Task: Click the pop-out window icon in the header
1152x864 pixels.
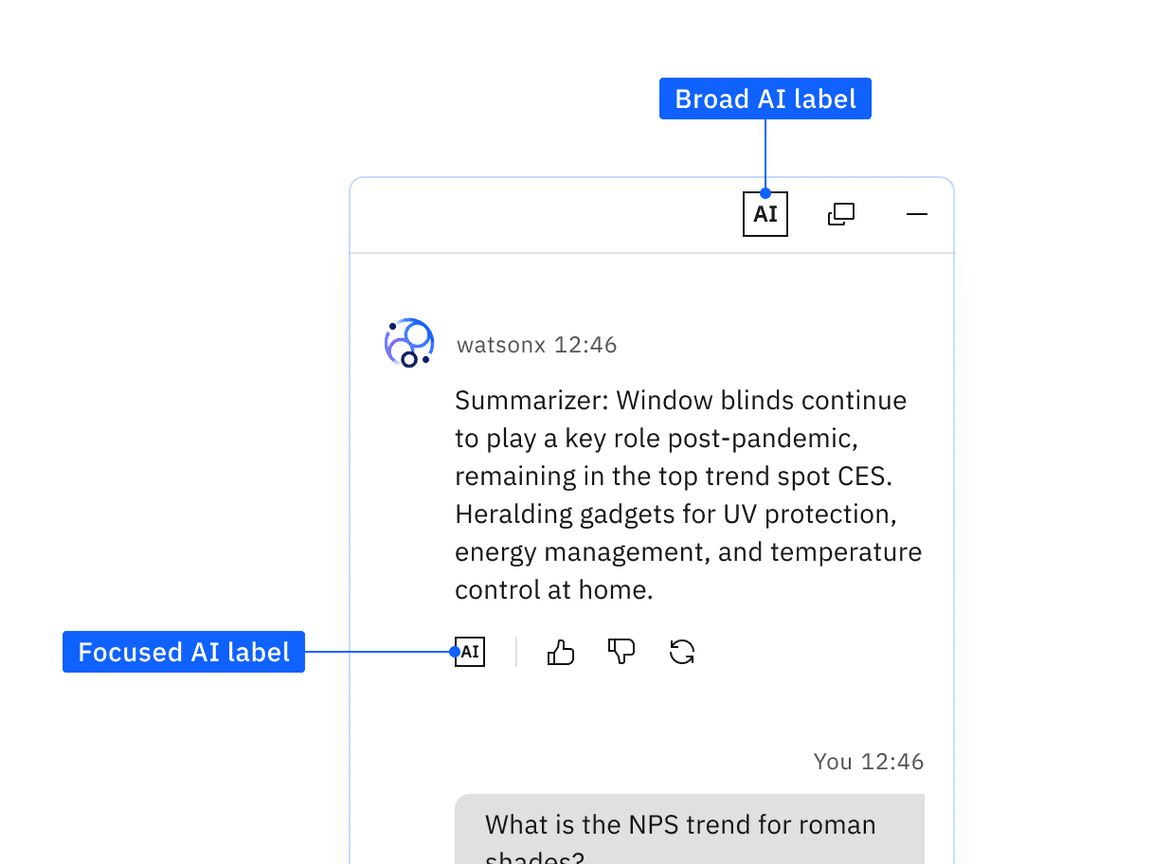Action: (841, 213)
